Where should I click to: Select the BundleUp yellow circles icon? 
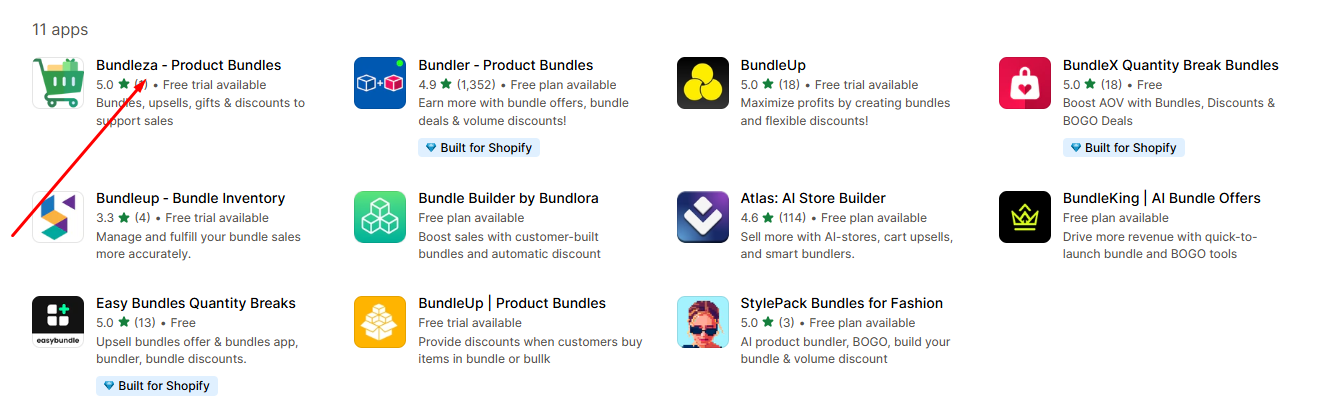703,83
